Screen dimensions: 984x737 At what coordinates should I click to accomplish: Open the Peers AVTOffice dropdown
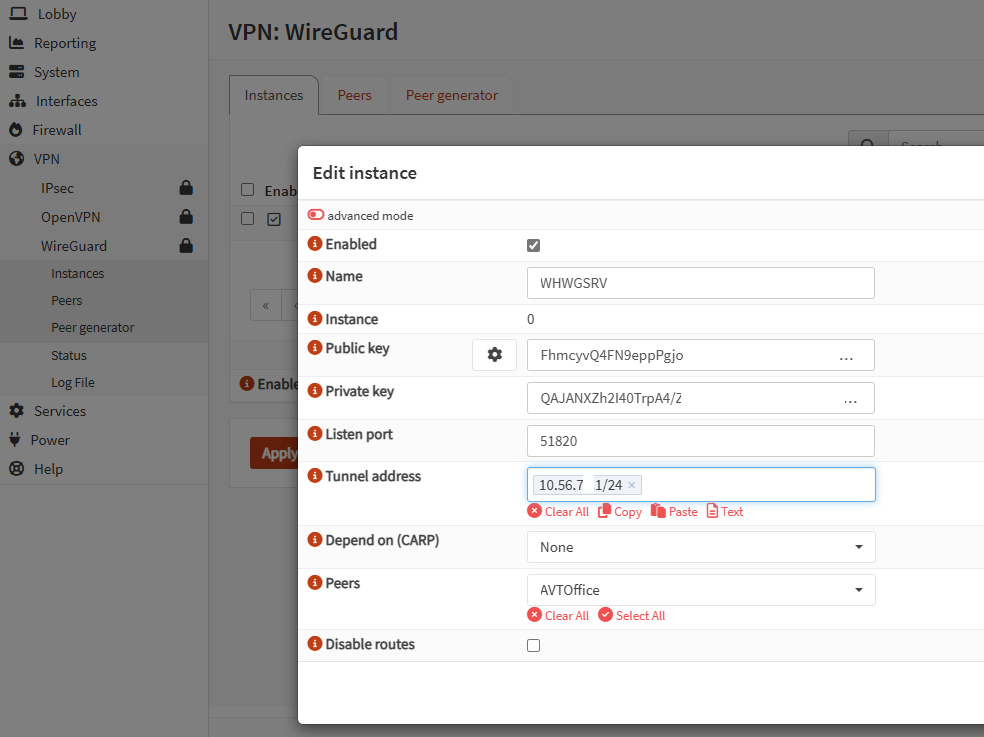[701, 590]
